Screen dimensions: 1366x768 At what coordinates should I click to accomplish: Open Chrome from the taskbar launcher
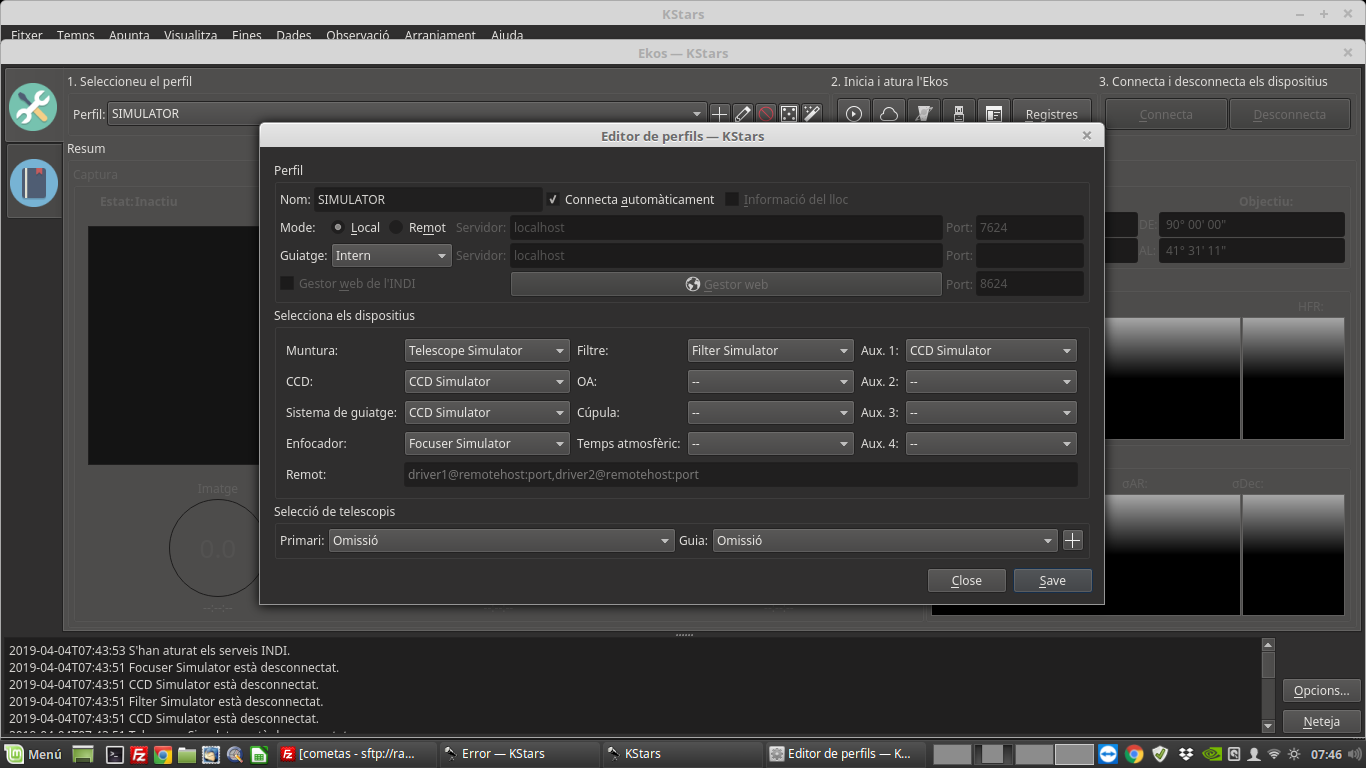(163, 755)
